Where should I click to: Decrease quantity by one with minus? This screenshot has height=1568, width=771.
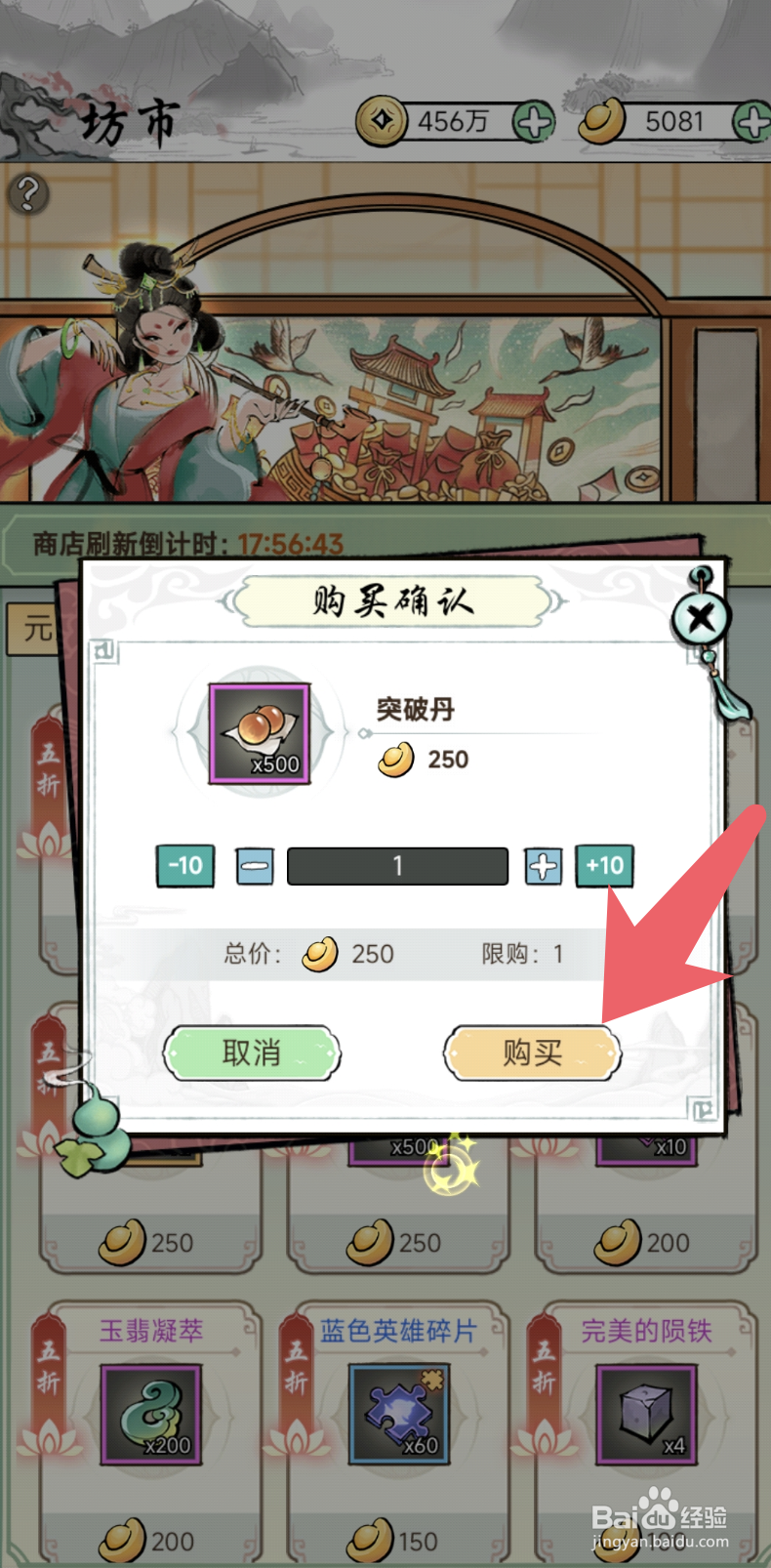(x=255, y=866)
